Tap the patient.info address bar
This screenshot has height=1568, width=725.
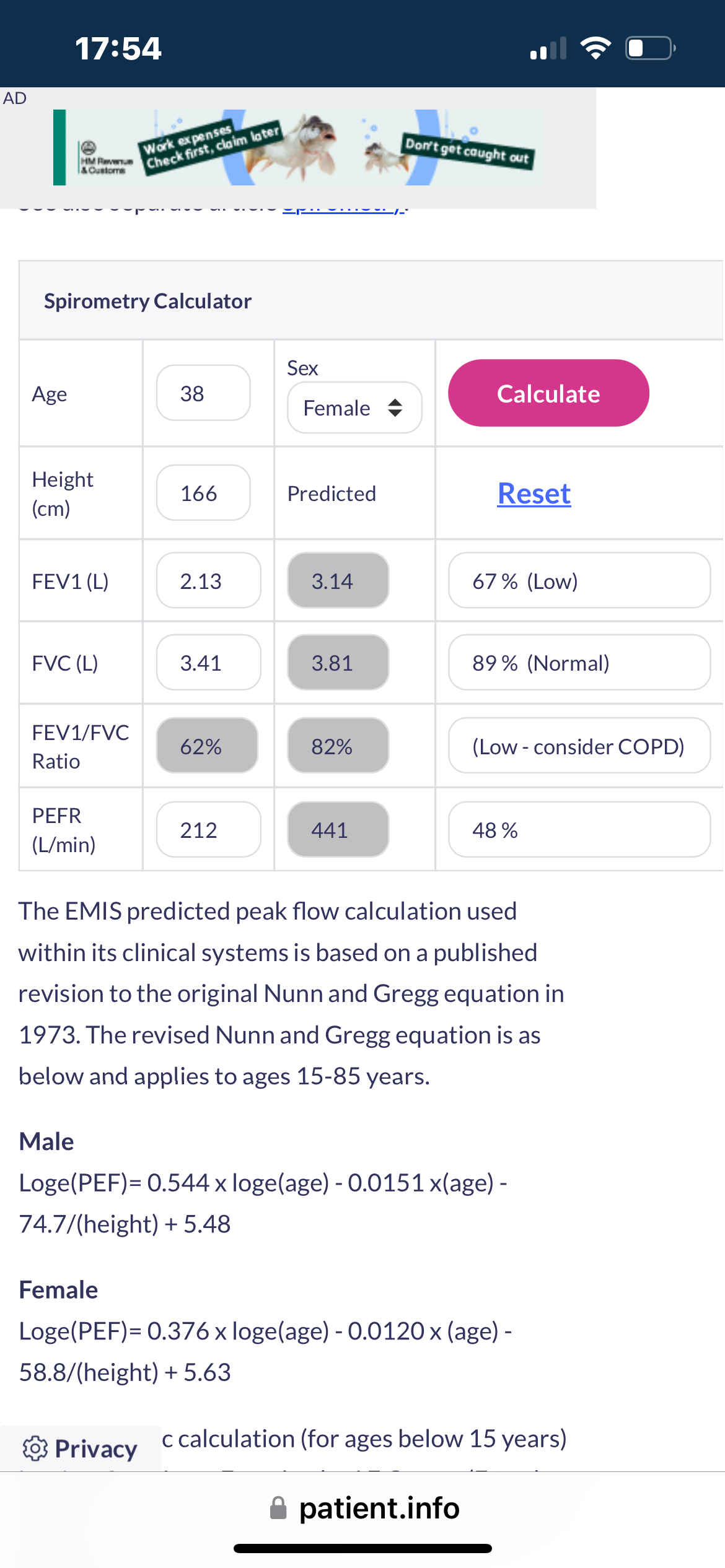tap(379, 1508)
